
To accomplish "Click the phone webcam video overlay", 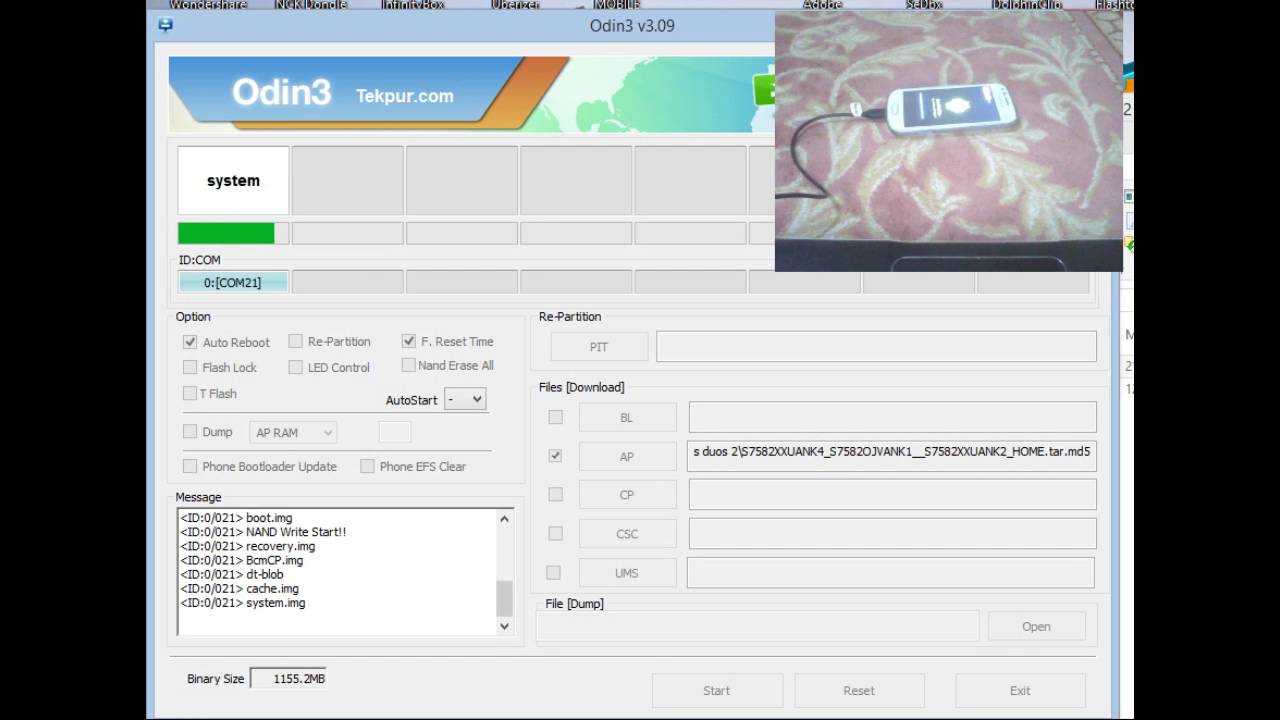I will point(948,141).
